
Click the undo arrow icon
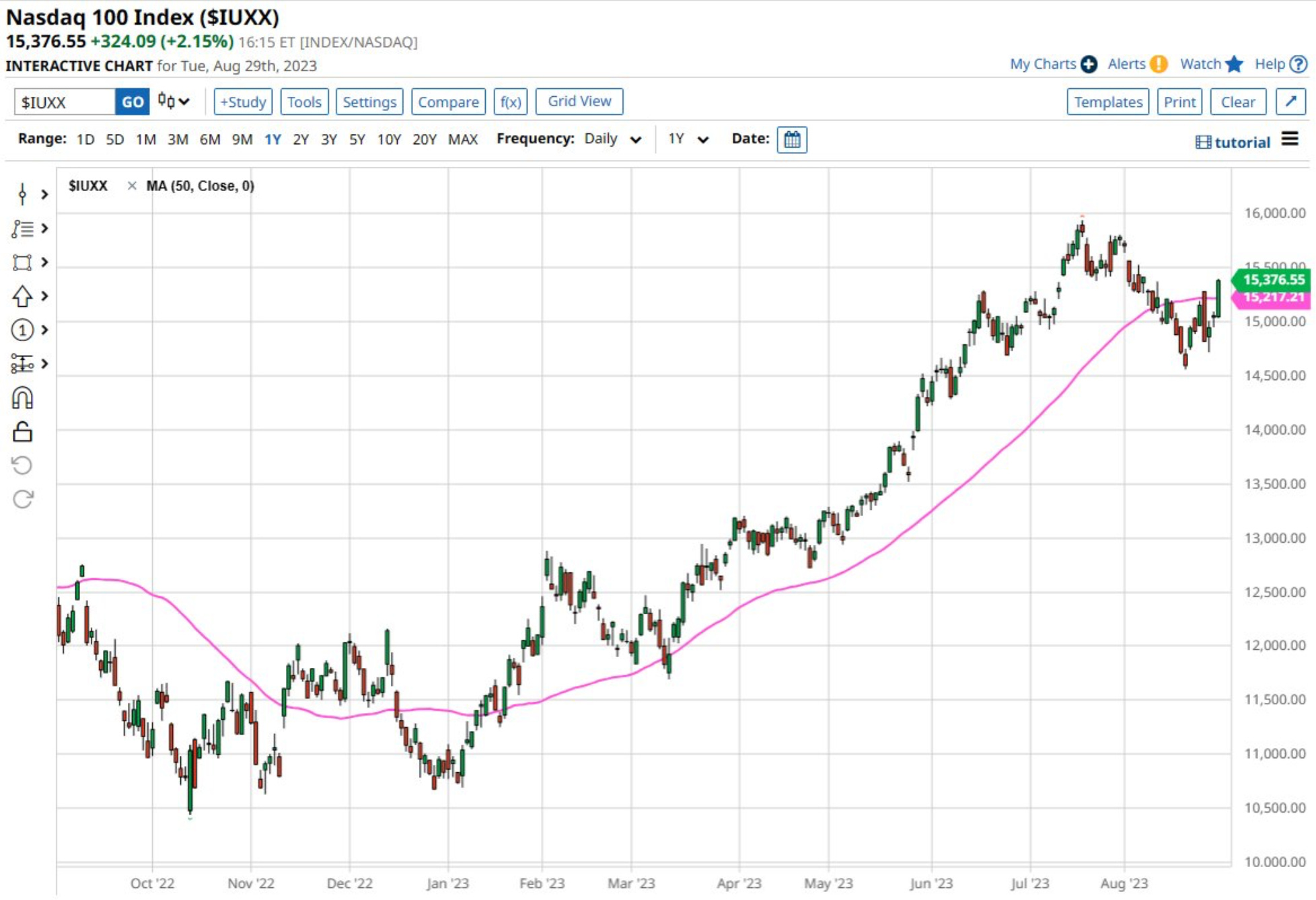click(x=22, y=465)
